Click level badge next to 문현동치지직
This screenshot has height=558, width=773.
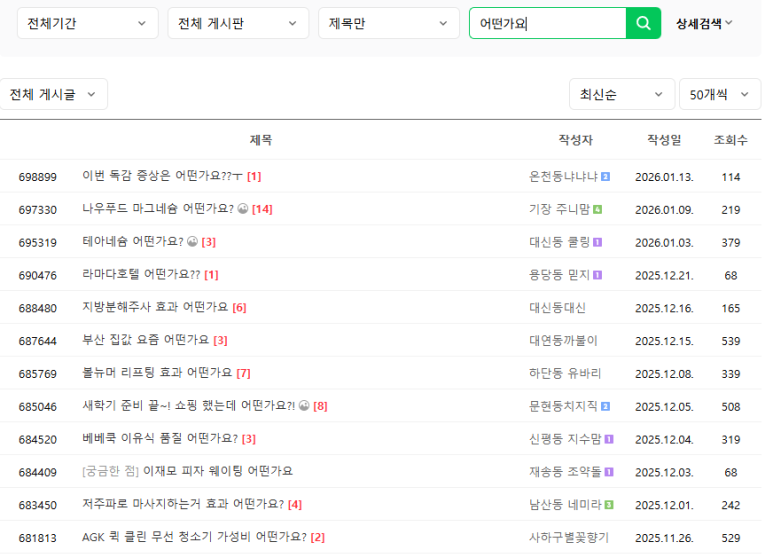pos(606,406)
